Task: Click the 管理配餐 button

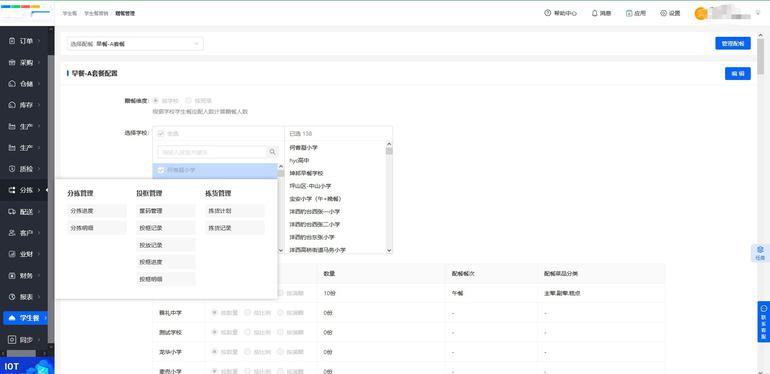Action: coord(733,43)
